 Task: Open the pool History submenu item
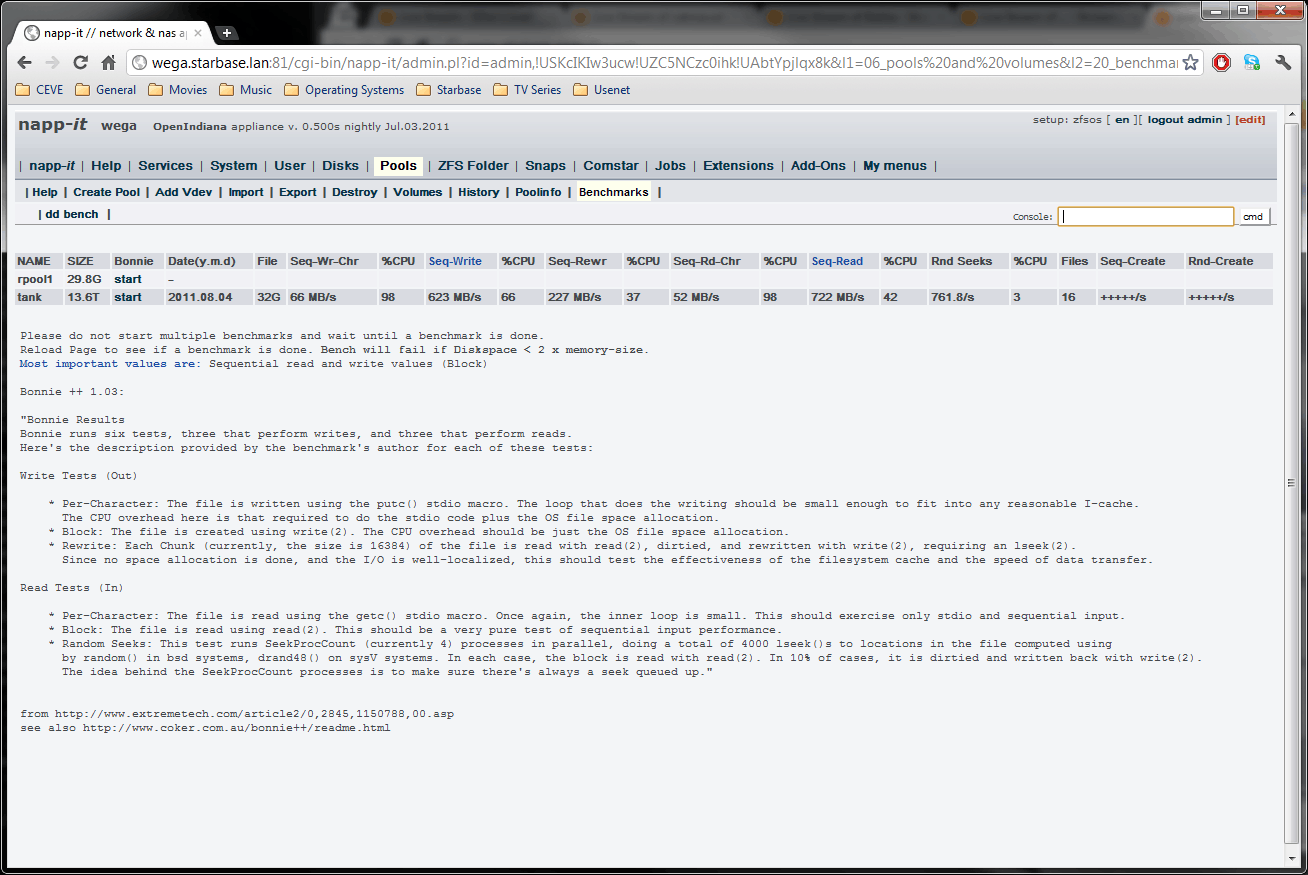(479, 192)
